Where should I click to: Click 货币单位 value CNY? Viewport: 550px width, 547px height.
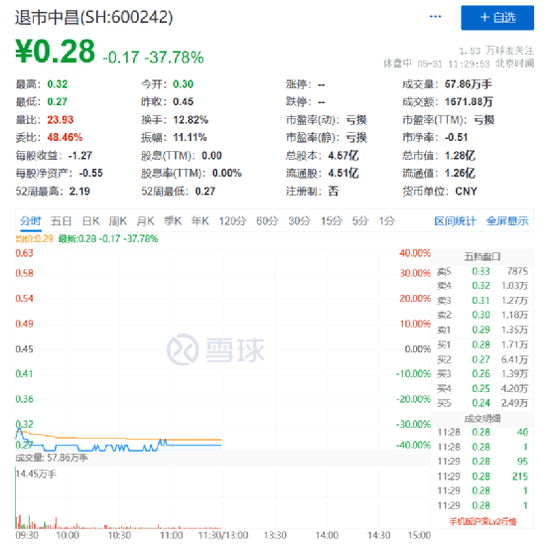tap(466, 191)
